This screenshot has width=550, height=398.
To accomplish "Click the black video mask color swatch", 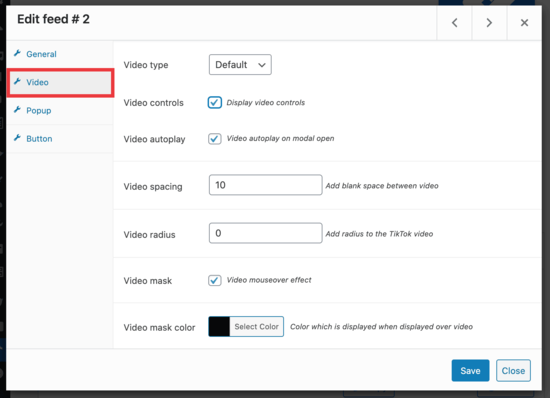I will click(x=219, y=326).
